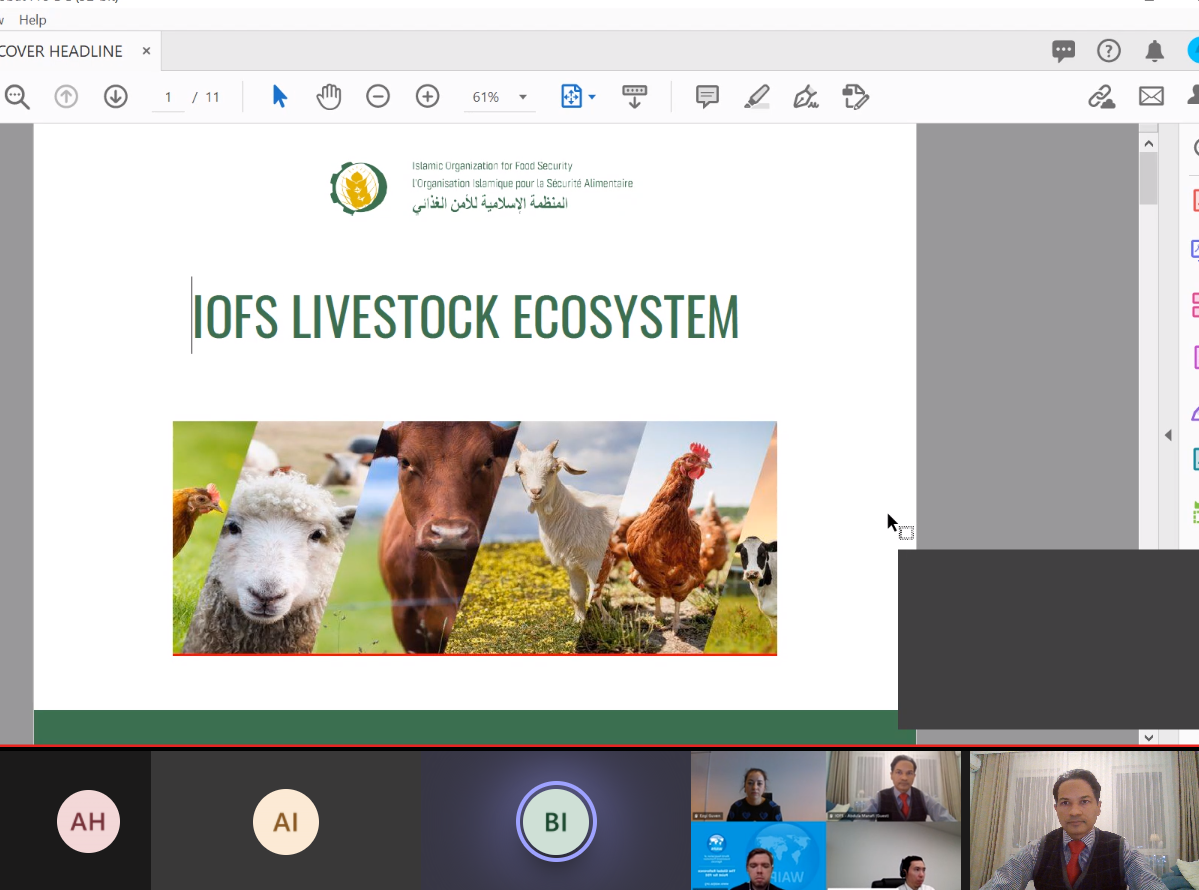Select the woman's video tile
Viewport: 1199px width, 890px height.
759,786
